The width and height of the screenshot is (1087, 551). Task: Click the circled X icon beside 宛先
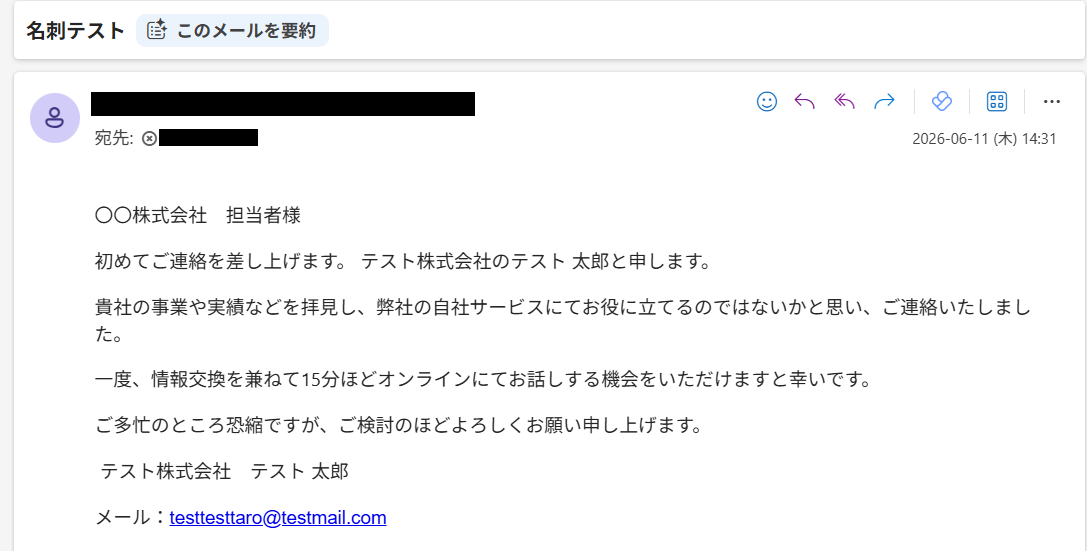(149, 139)
